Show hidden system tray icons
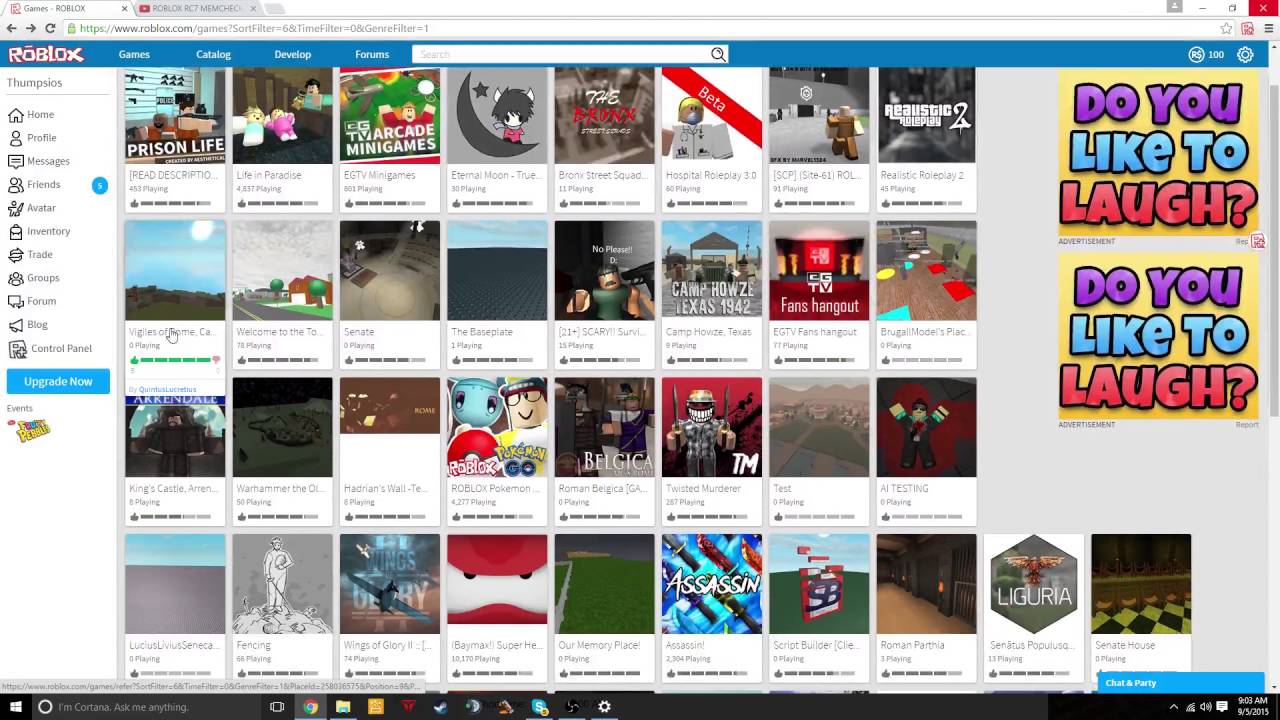This screenshot has height=720, width=1280. [x=1174, y=706]
